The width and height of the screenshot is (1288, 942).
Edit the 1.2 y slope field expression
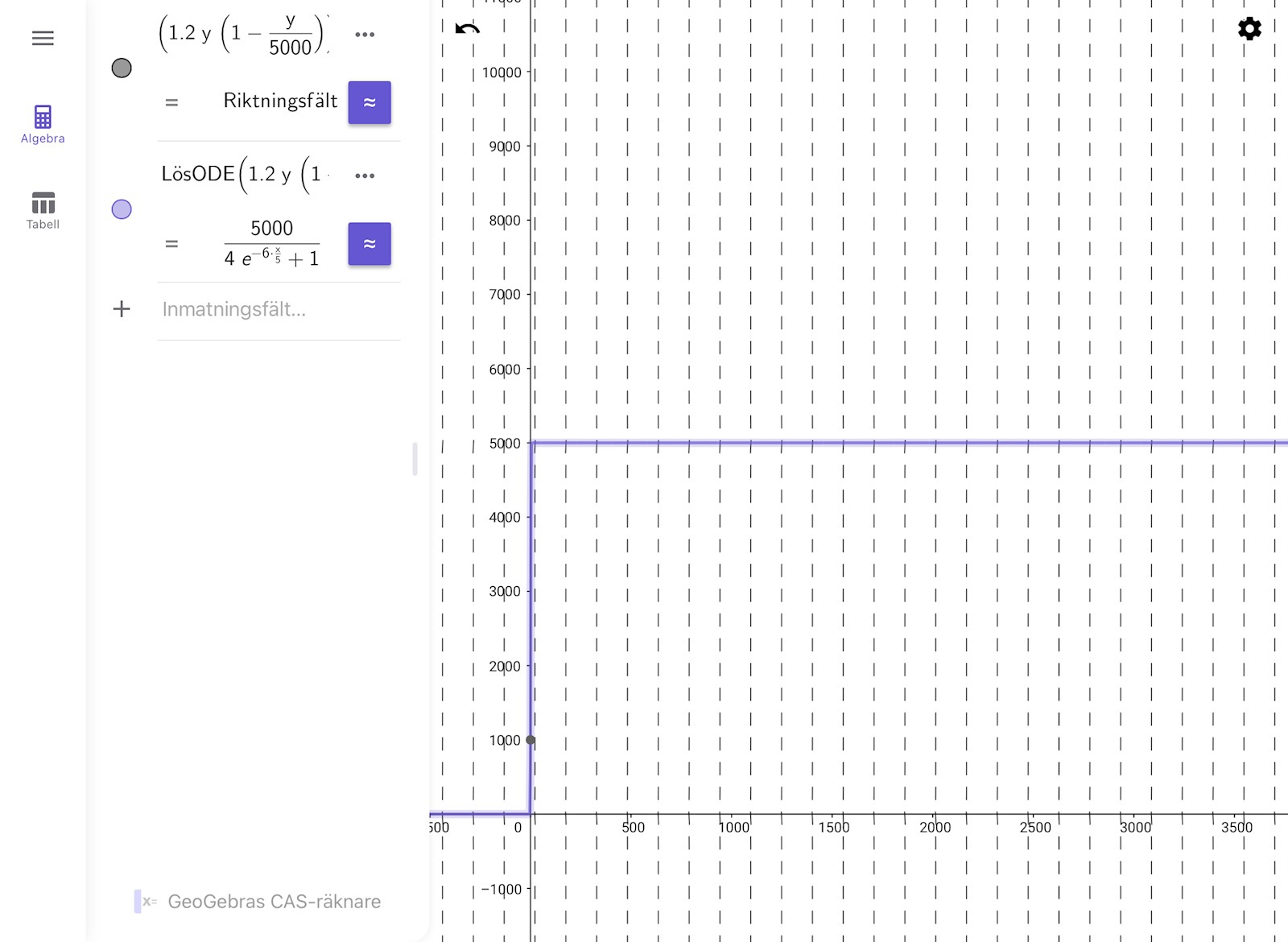(242, 34)
